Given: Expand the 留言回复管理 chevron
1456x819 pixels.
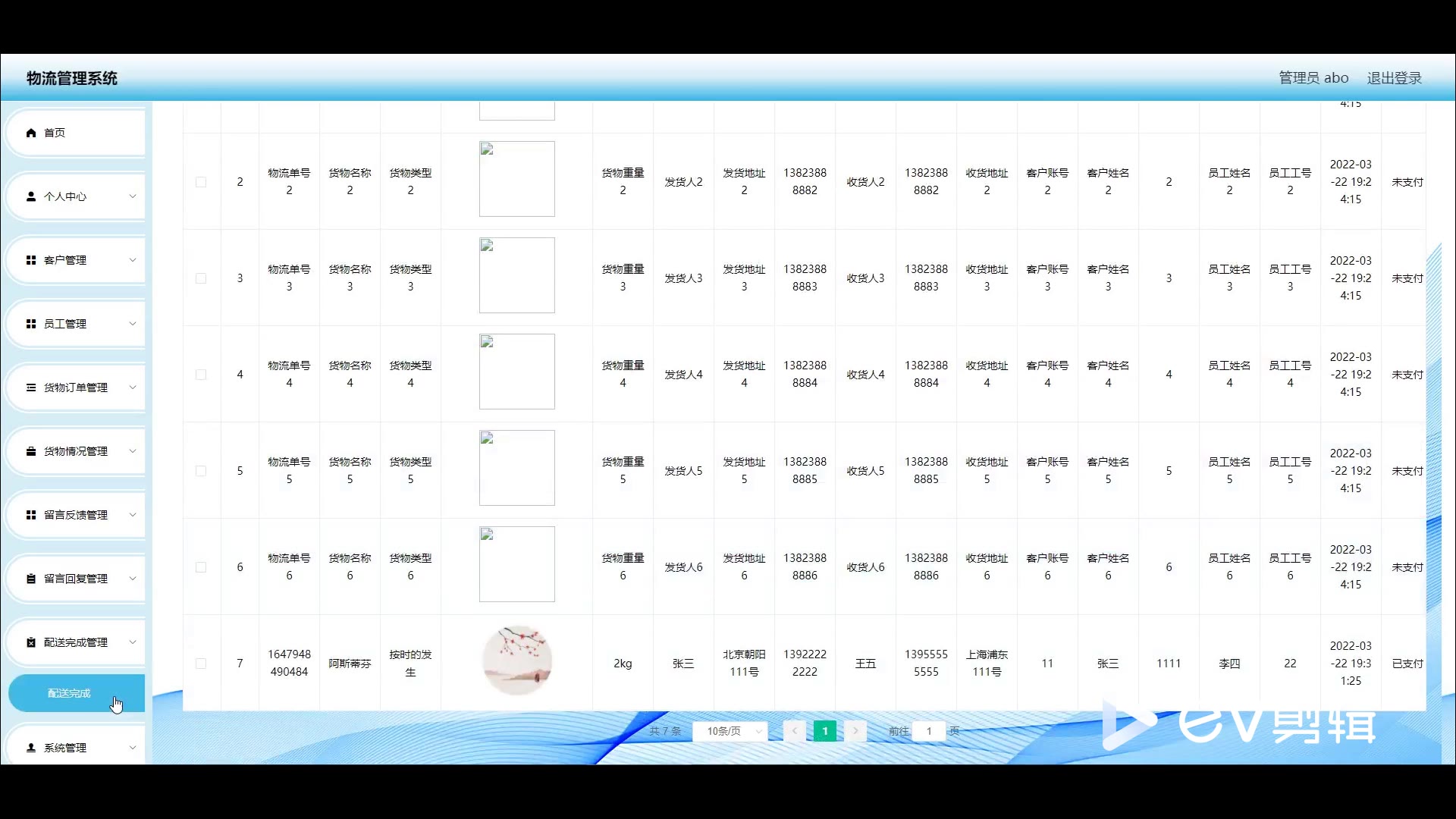Looking at the screenshot, I should pyautogui.click(x=133, y=579).
